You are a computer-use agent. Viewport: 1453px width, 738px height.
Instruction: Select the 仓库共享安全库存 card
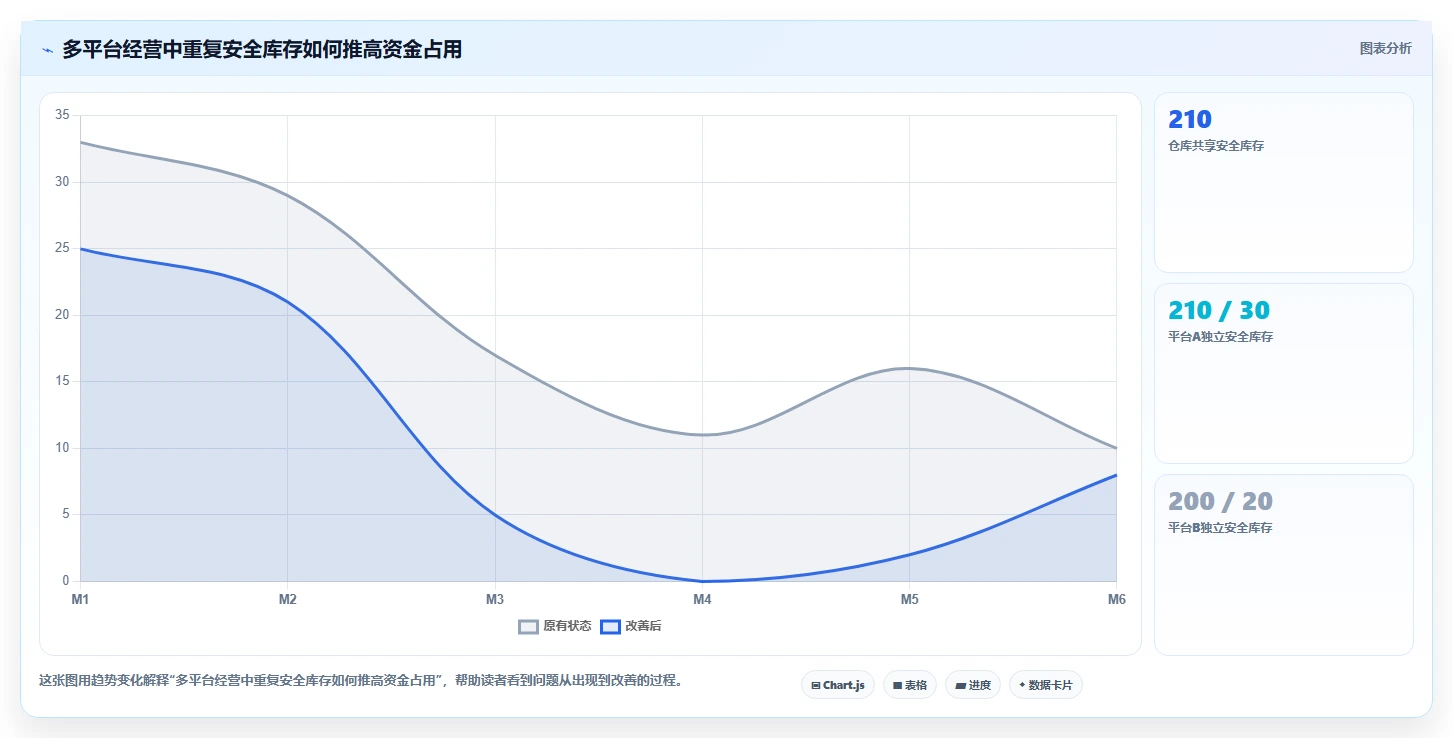pos(1284,182)
